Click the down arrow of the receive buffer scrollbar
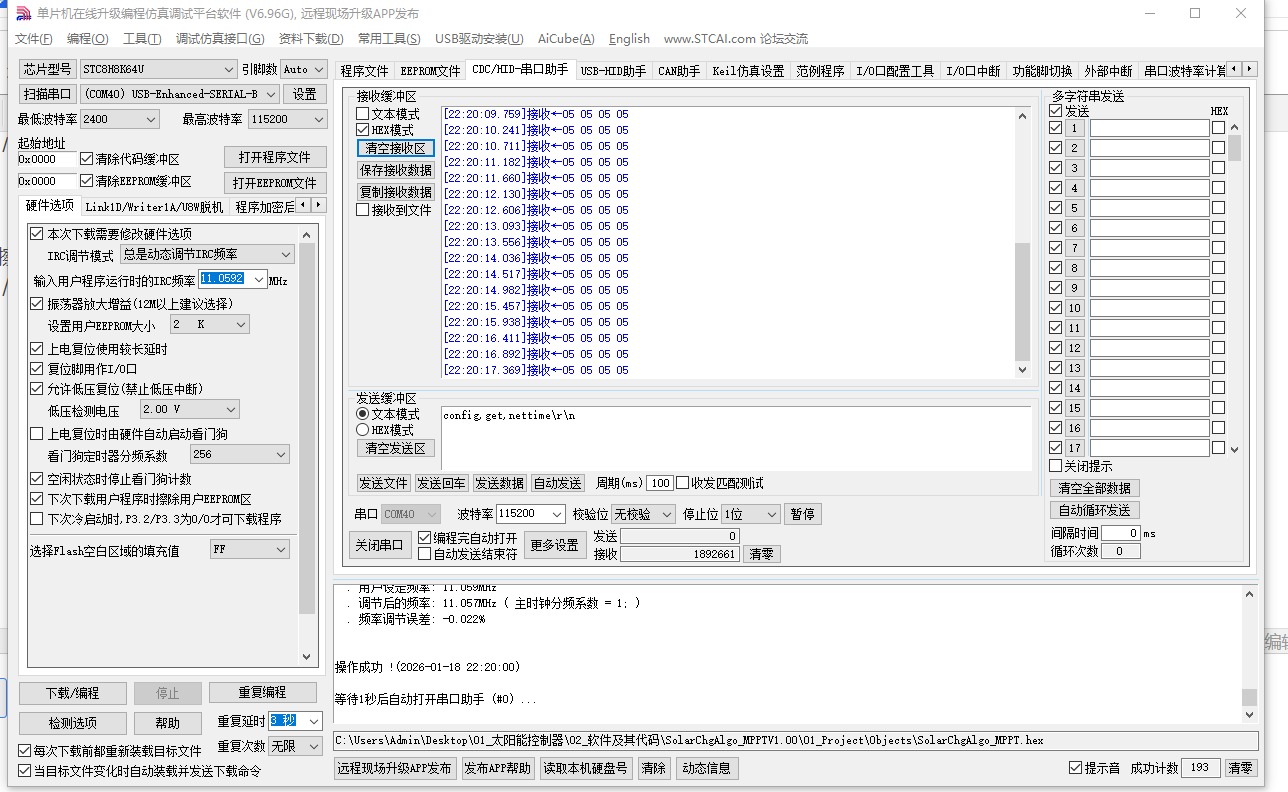 1022,370
